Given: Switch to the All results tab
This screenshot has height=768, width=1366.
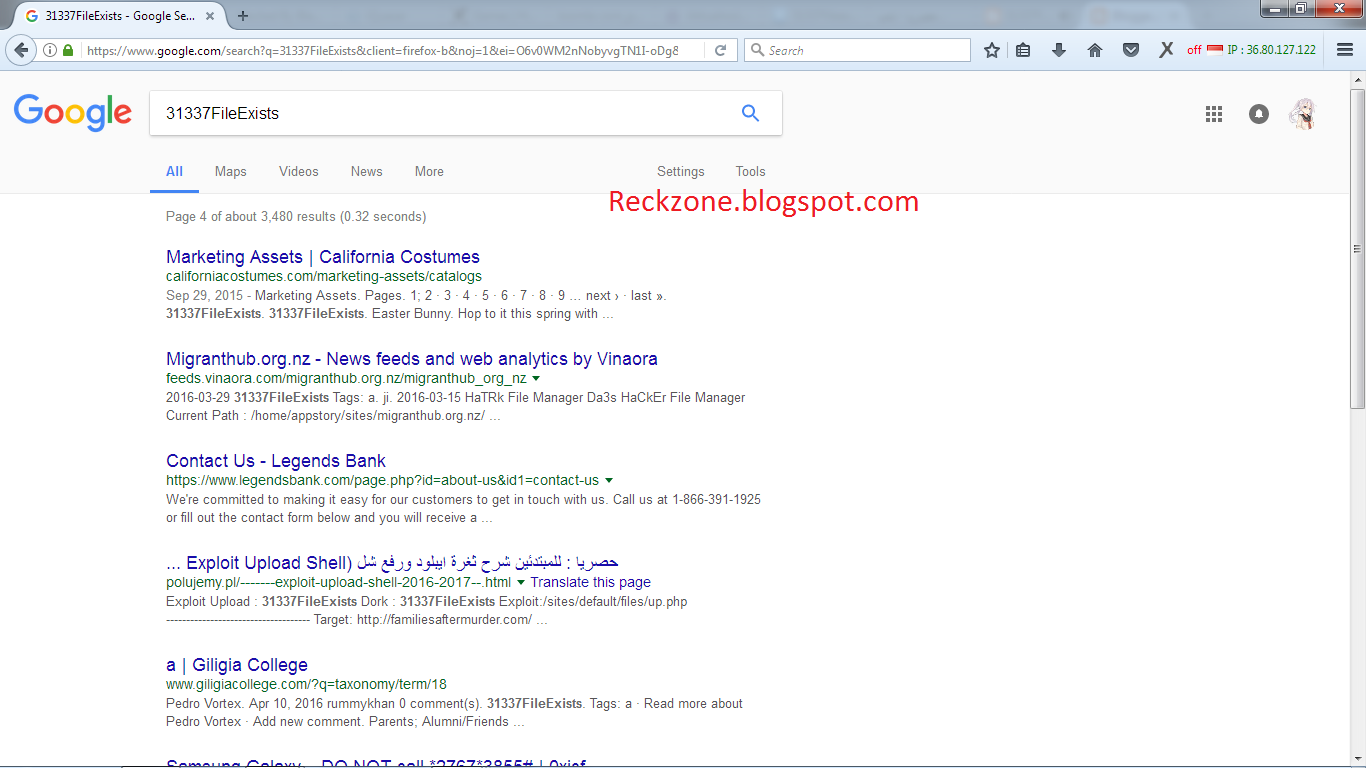Looking at the screenshot, I should [x=174, y=171].
